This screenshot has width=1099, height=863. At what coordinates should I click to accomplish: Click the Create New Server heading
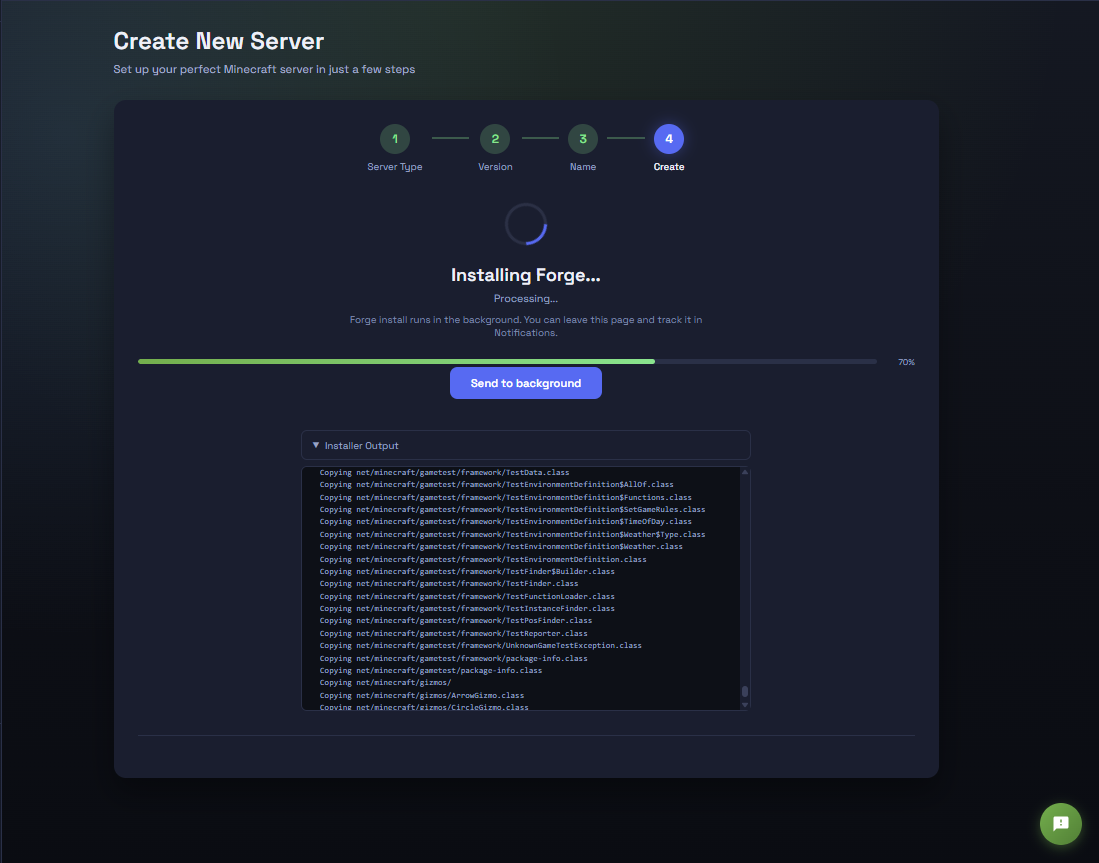(x=219, y=41)
